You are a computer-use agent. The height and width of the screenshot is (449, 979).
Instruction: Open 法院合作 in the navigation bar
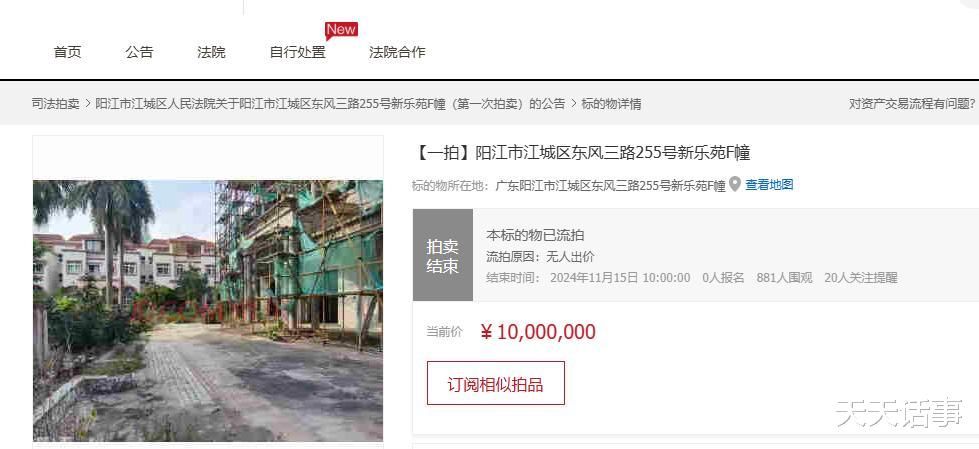pyautogui.click(x=397, y=52)
